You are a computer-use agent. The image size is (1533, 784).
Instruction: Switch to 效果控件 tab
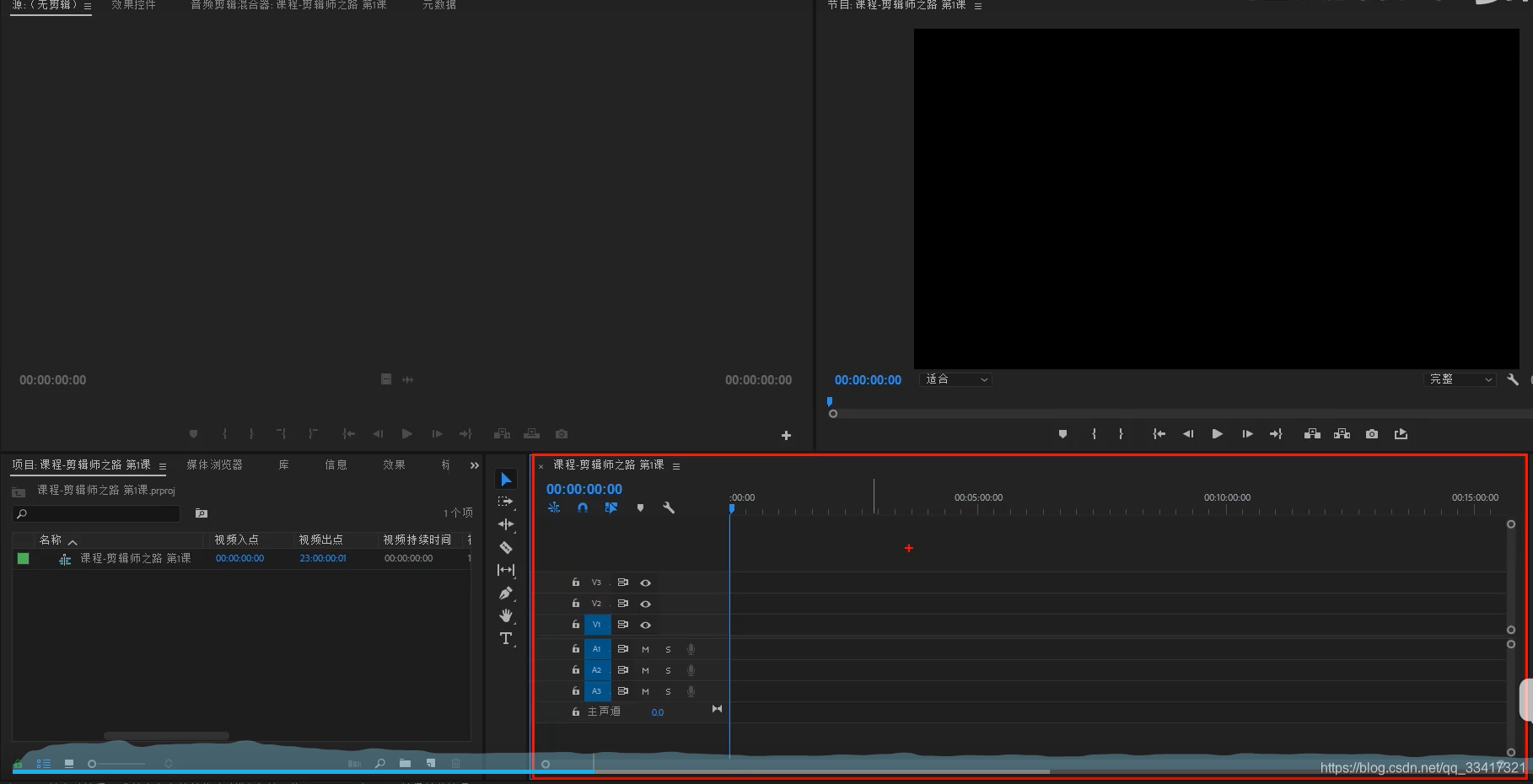click(133, 5)
